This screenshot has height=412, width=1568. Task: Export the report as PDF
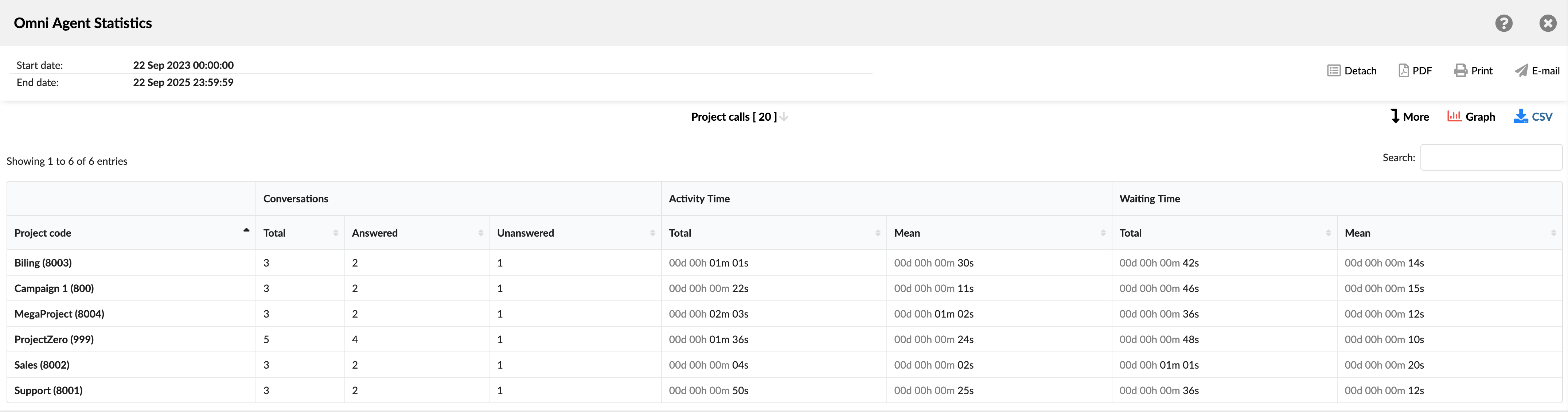coord(1416,70)
